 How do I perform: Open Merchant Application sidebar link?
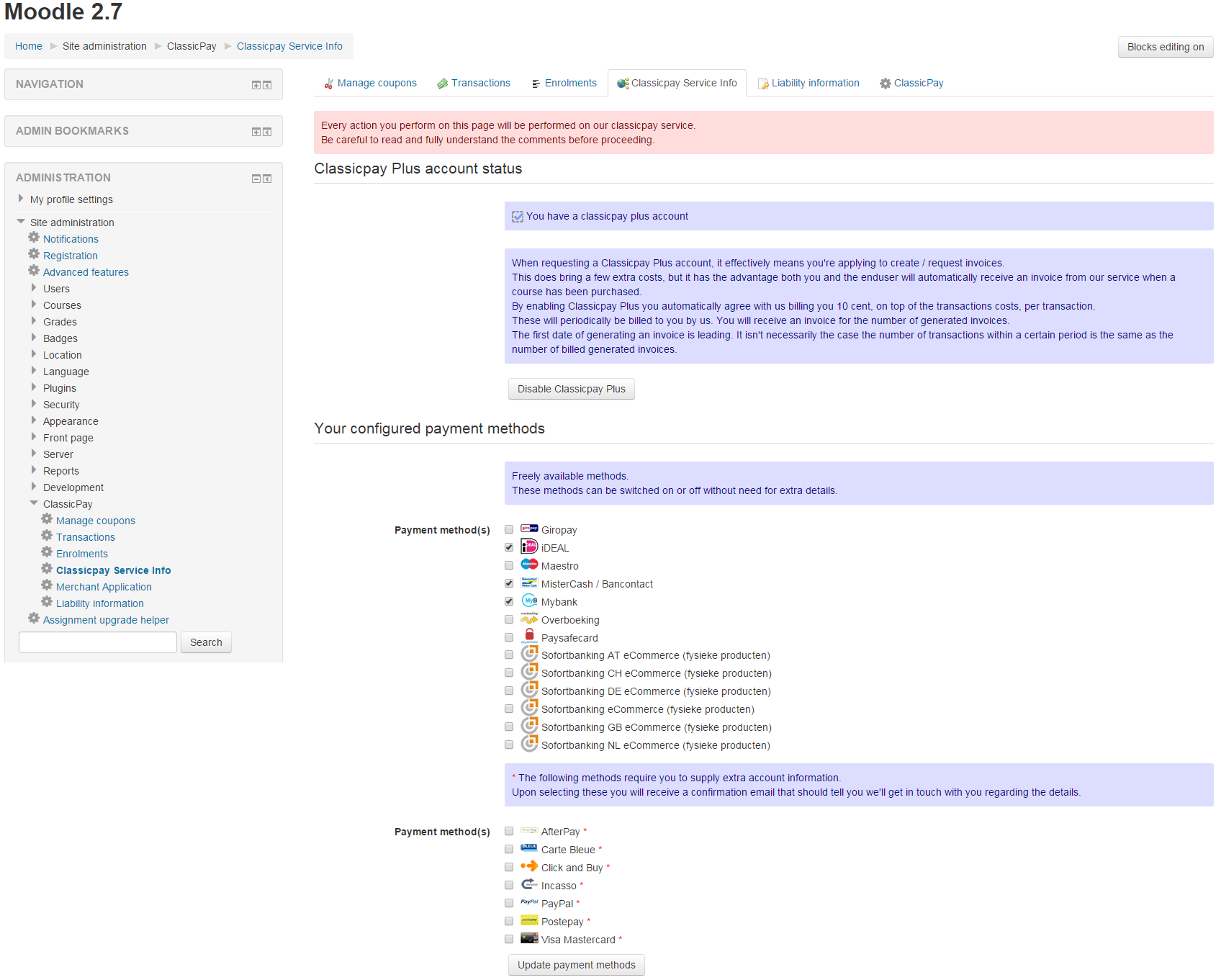click(104, 587)
